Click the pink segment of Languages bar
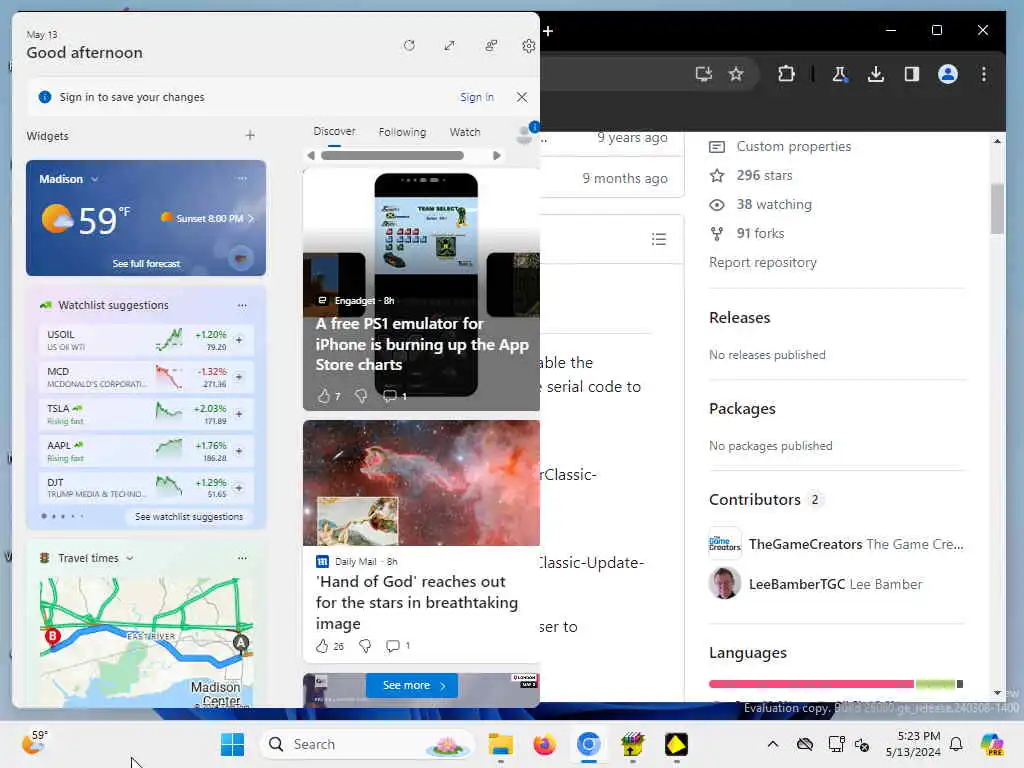Viewport: 1024px width, 768px height. pyautogui.click(x=811, y=684)
